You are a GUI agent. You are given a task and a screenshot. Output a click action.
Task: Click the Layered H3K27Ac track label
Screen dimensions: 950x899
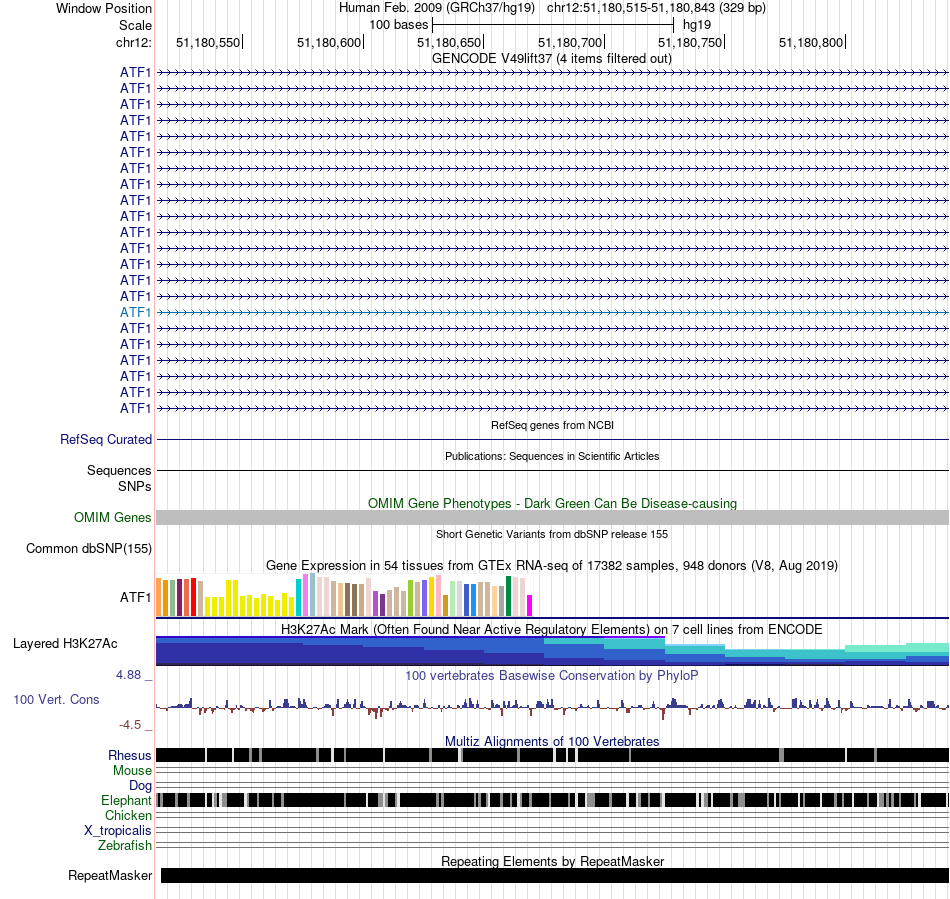[x=65, y=643]
